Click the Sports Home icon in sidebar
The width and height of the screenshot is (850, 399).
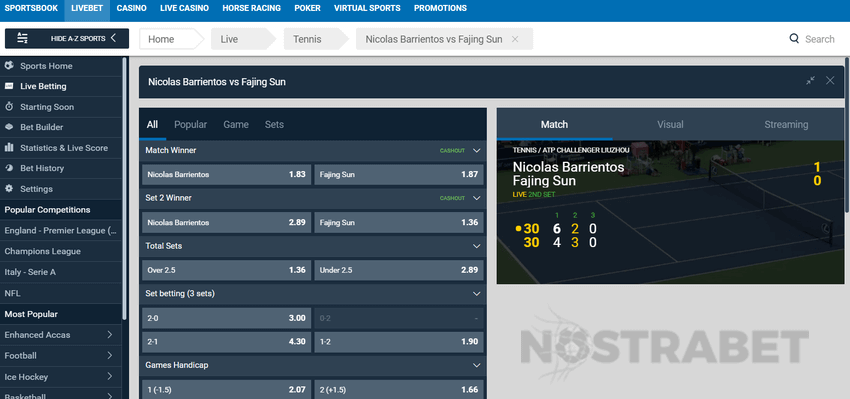9,66
